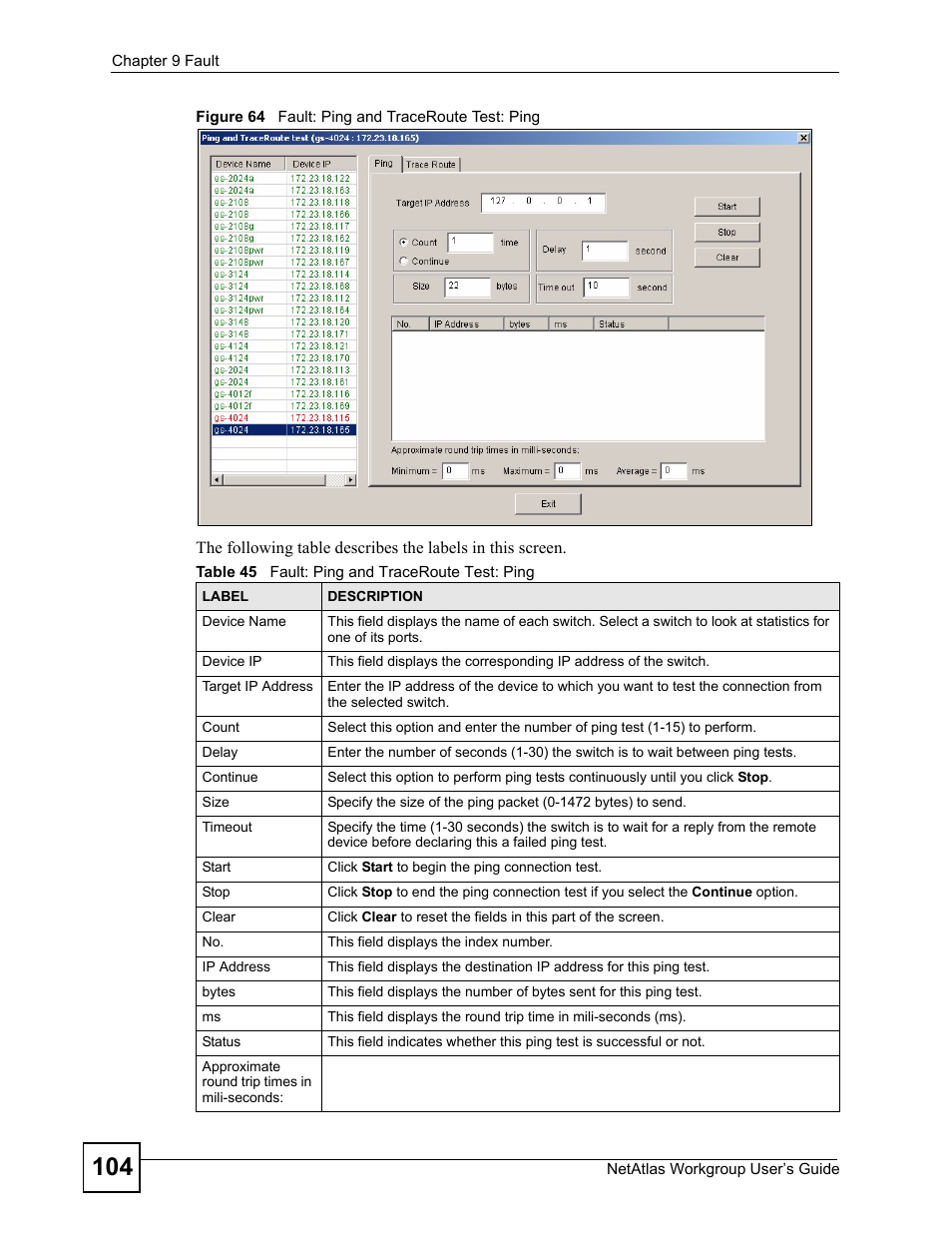Select the Continue radio button
Viewport: 952px width, 1233px height.
pyautogui.click(x=403, y=261)
